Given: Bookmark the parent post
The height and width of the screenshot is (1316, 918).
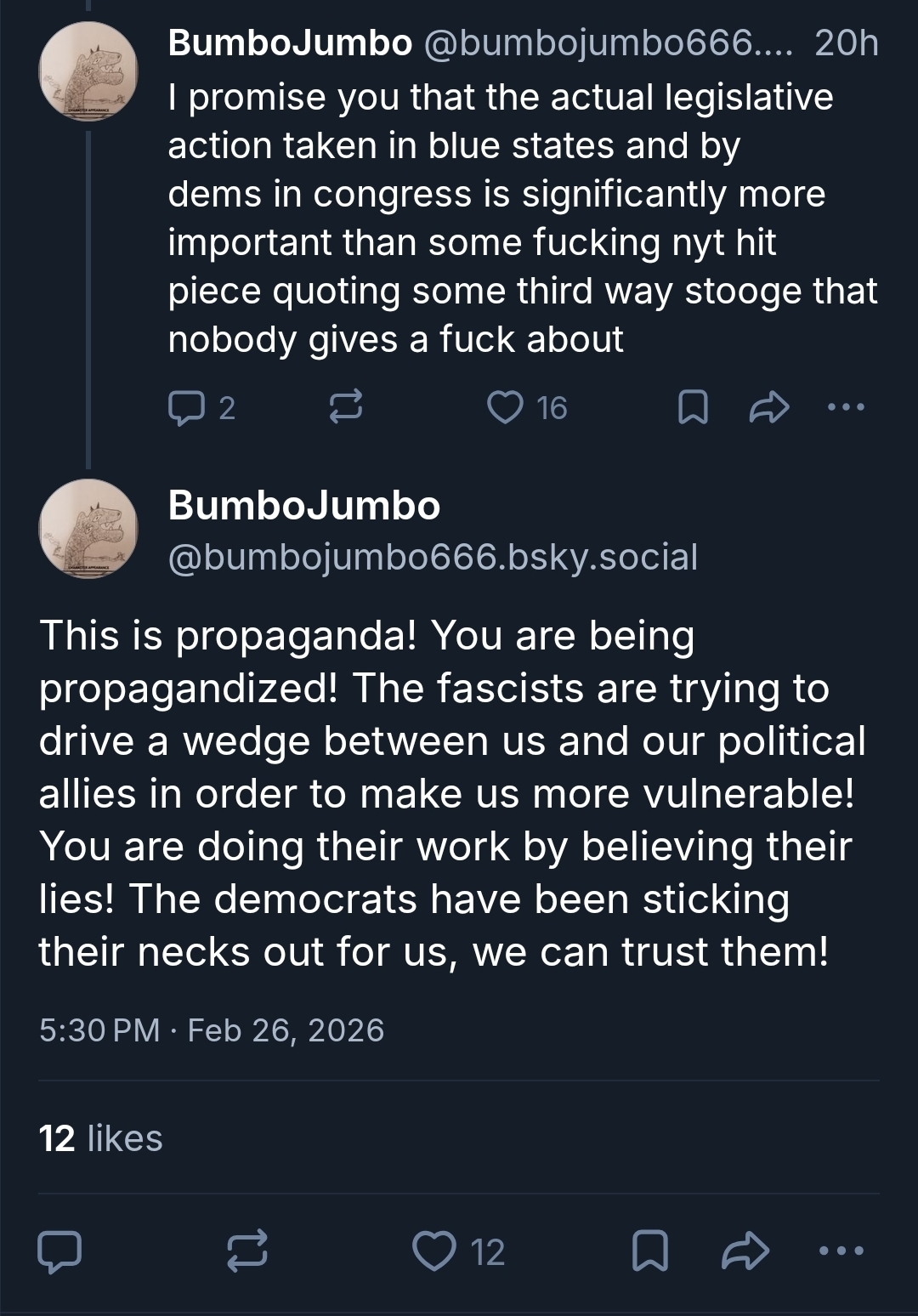Looking at the screenshot, I should point(693,408).
